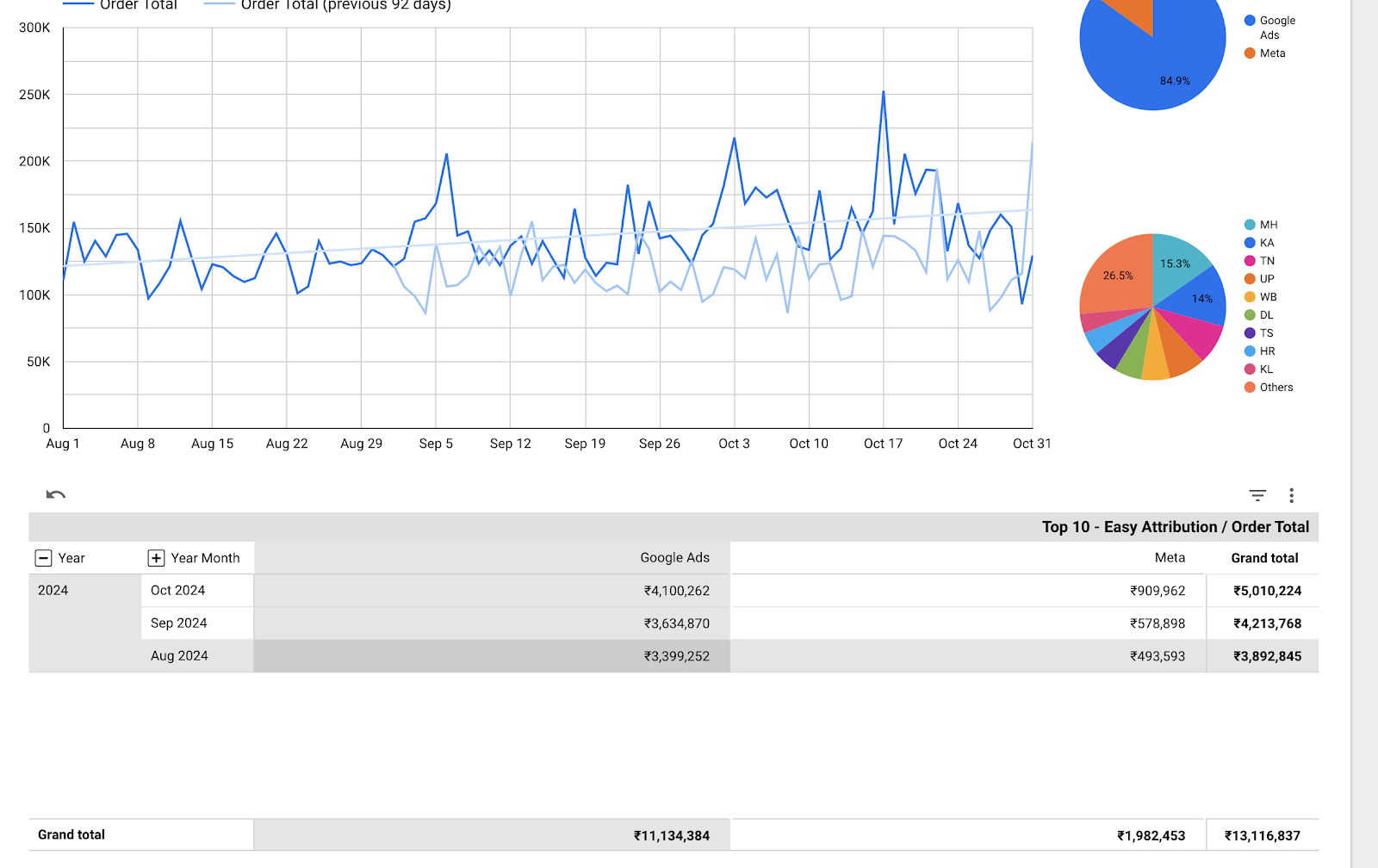The height and width of the screenshot is (868, 1378).
Task: Click the Meta legend color dot
Action: point(1250,53)
